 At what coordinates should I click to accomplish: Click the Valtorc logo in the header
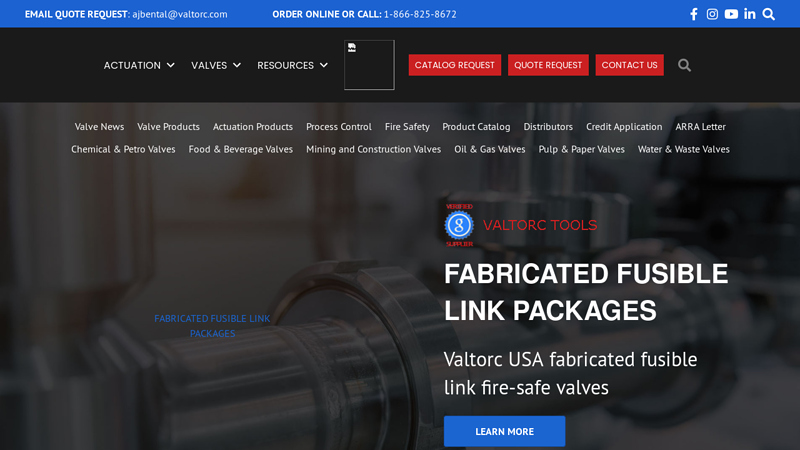pos(369,65)
